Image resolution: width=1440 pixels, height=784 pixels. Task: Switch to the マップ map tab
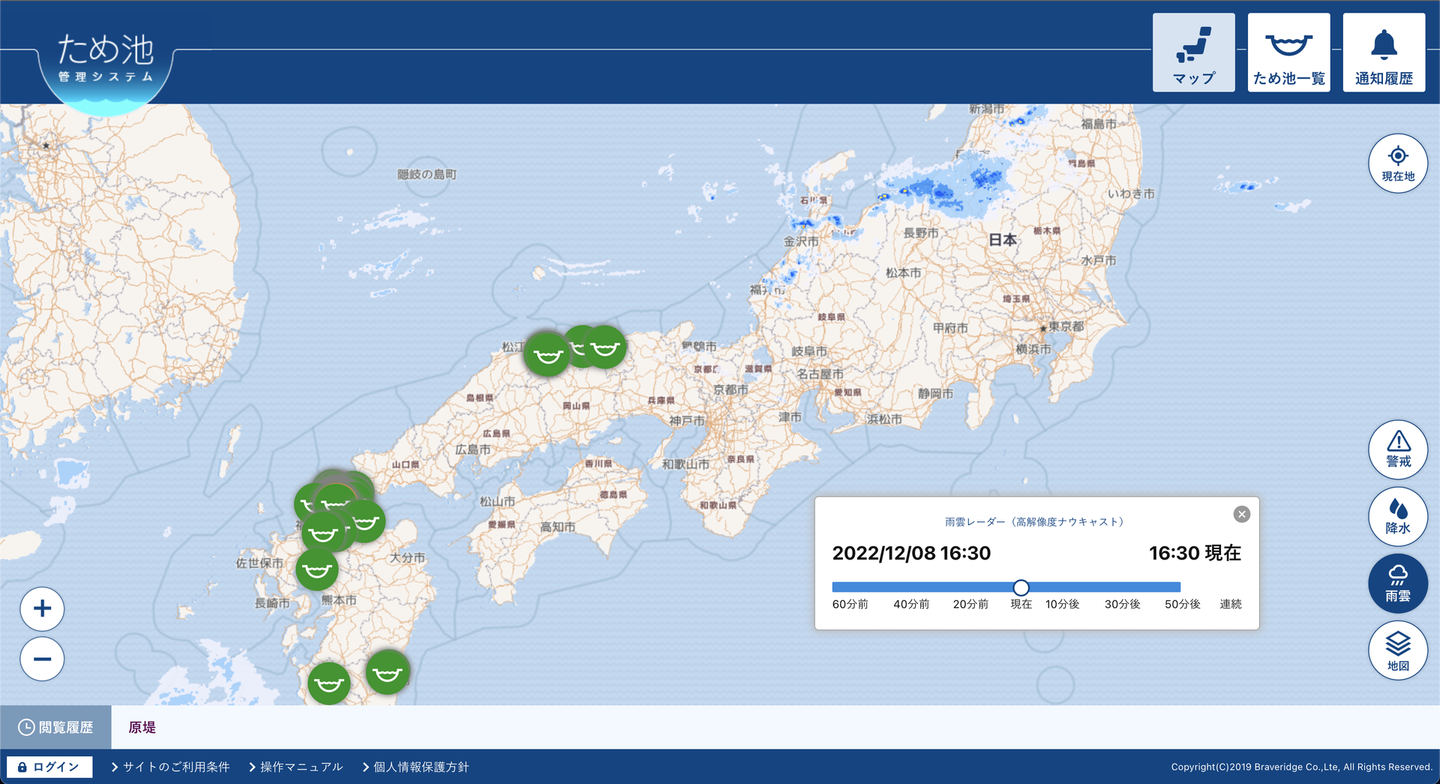click(1193, 53)
